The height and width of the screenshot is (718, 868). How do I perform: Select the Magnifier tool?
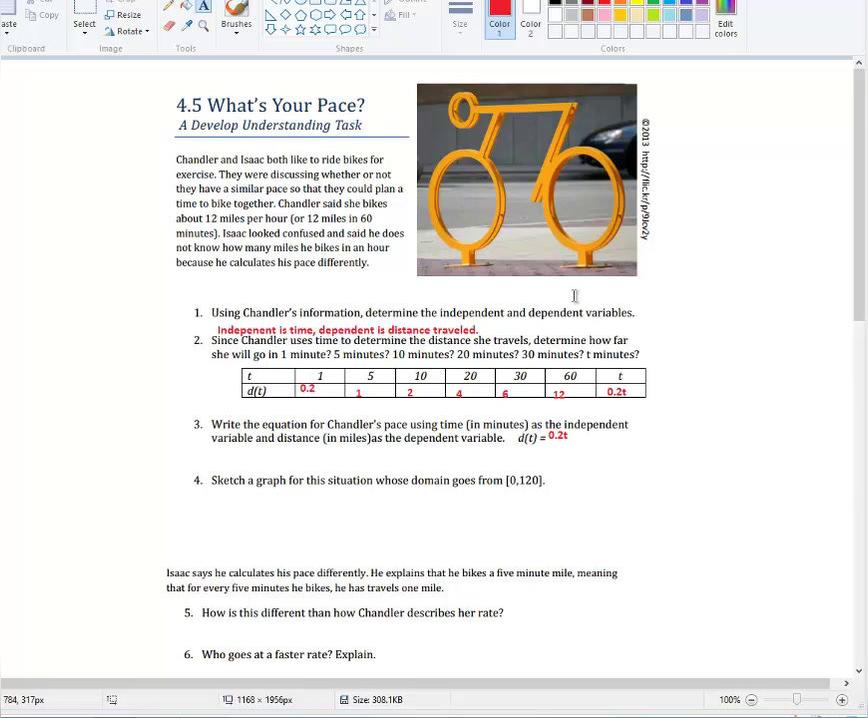point(204,25)
